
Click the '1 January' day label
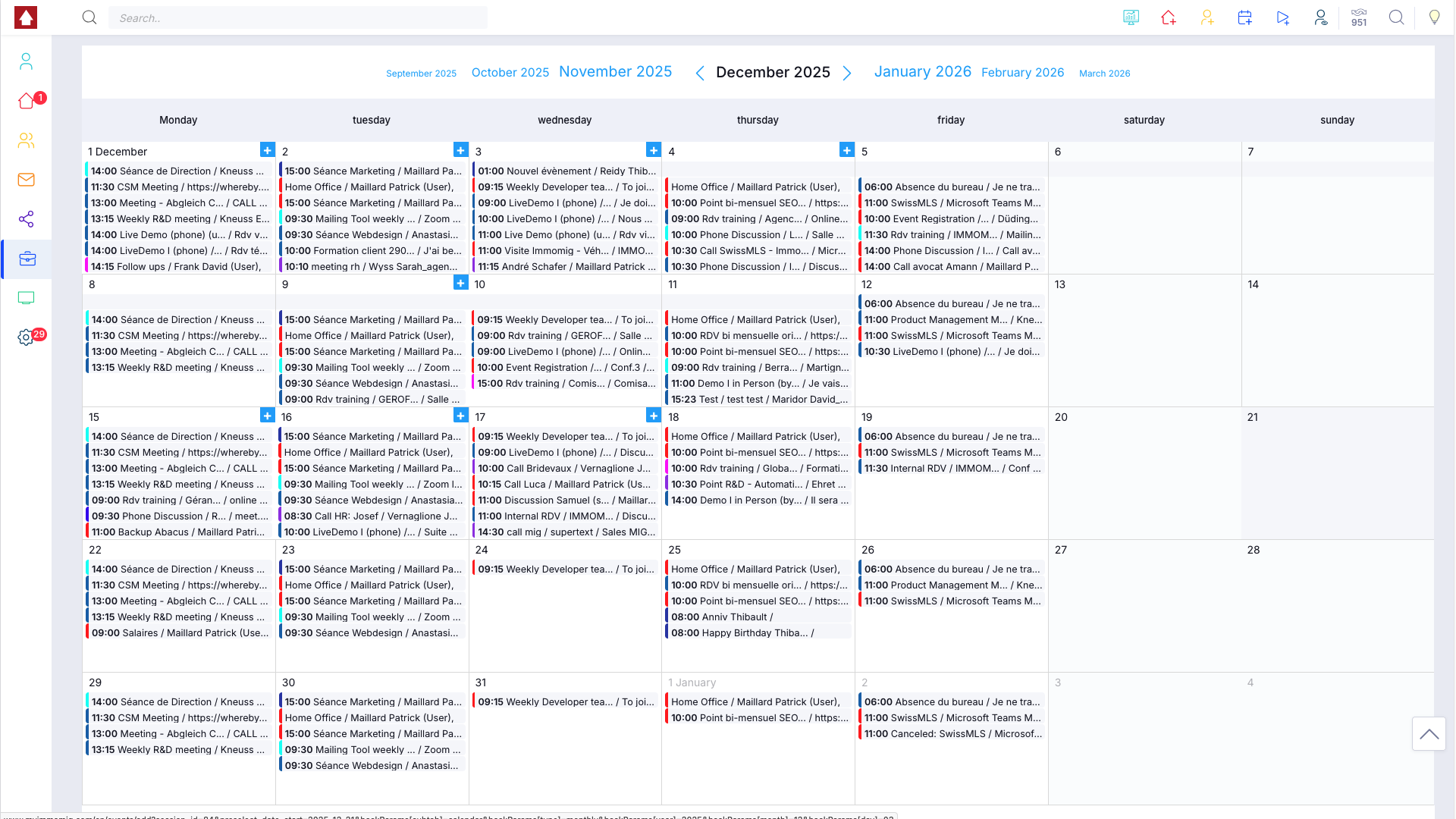[692, 682]
